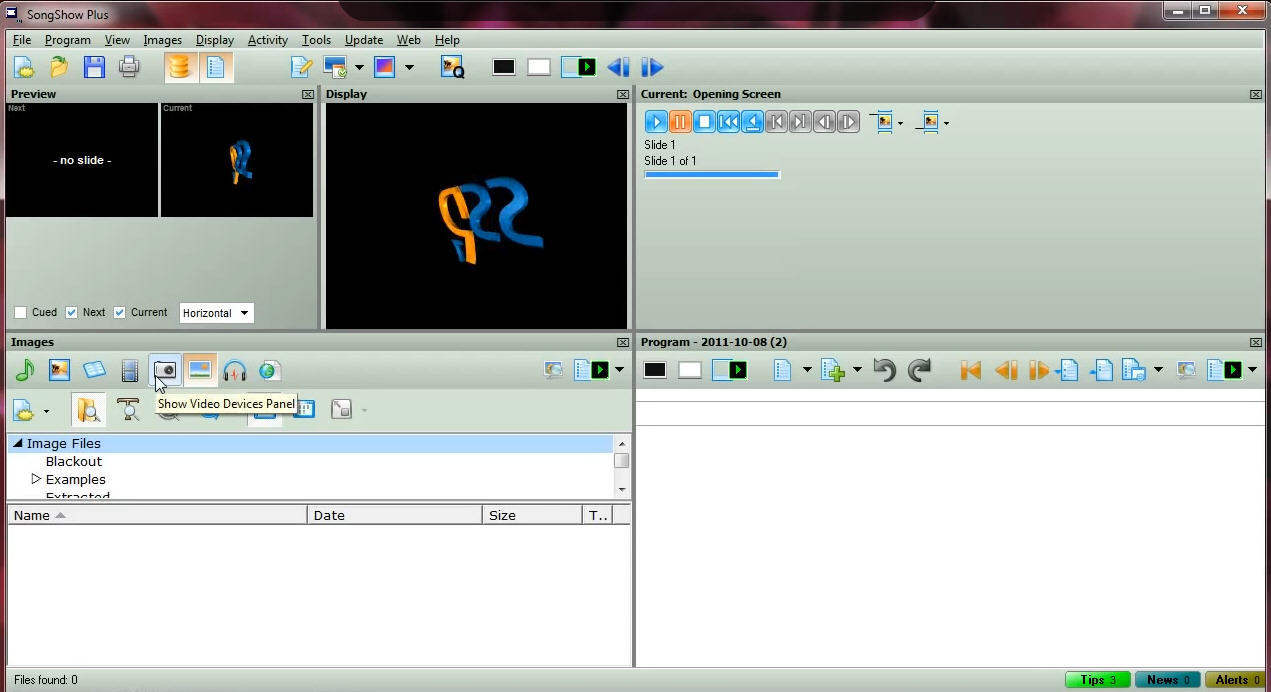
Task: Show the Images panel (landscape picture icon)
Action: (200, 370)
